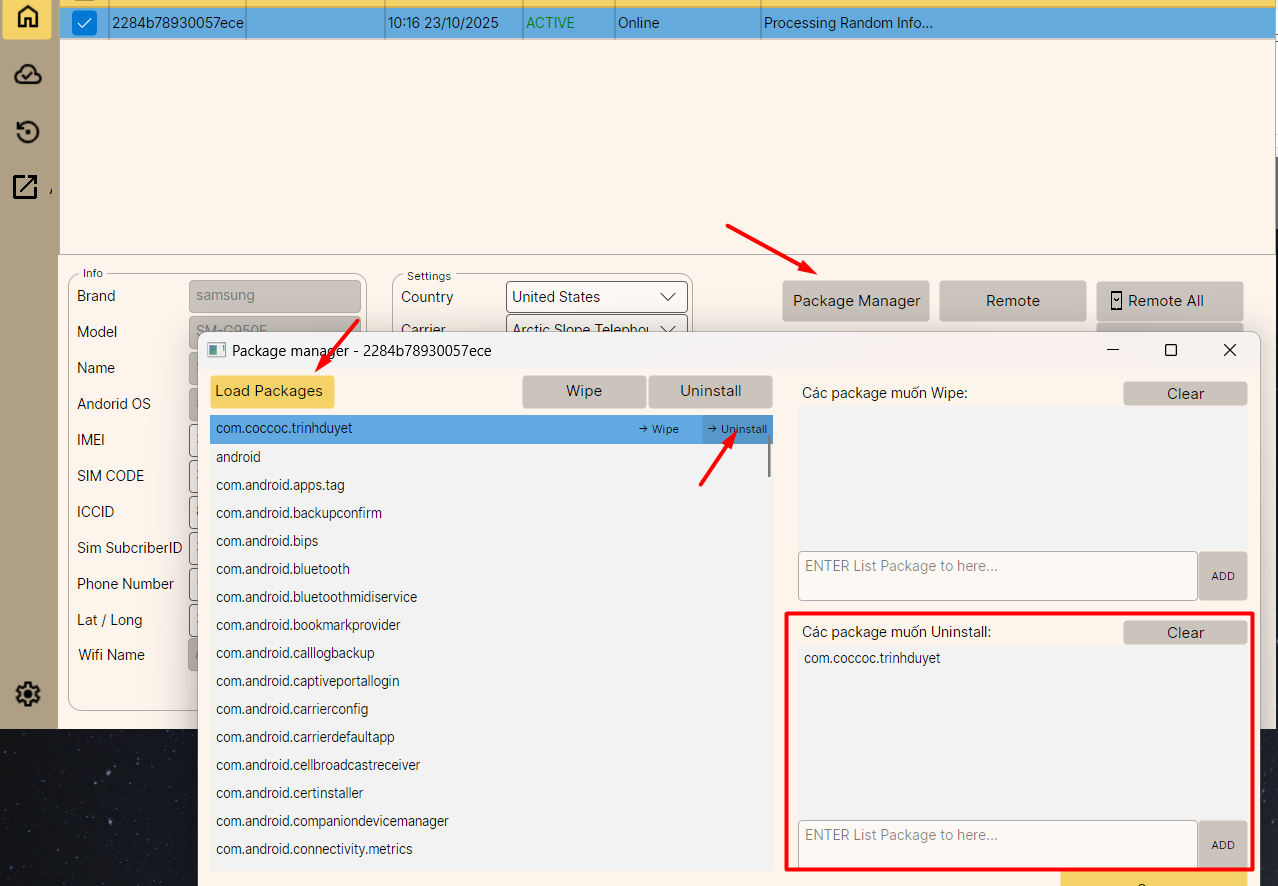Select com.android.bluetooth in package list
The width and height of the screenshot is (1278, 886).
click(283, 569)
